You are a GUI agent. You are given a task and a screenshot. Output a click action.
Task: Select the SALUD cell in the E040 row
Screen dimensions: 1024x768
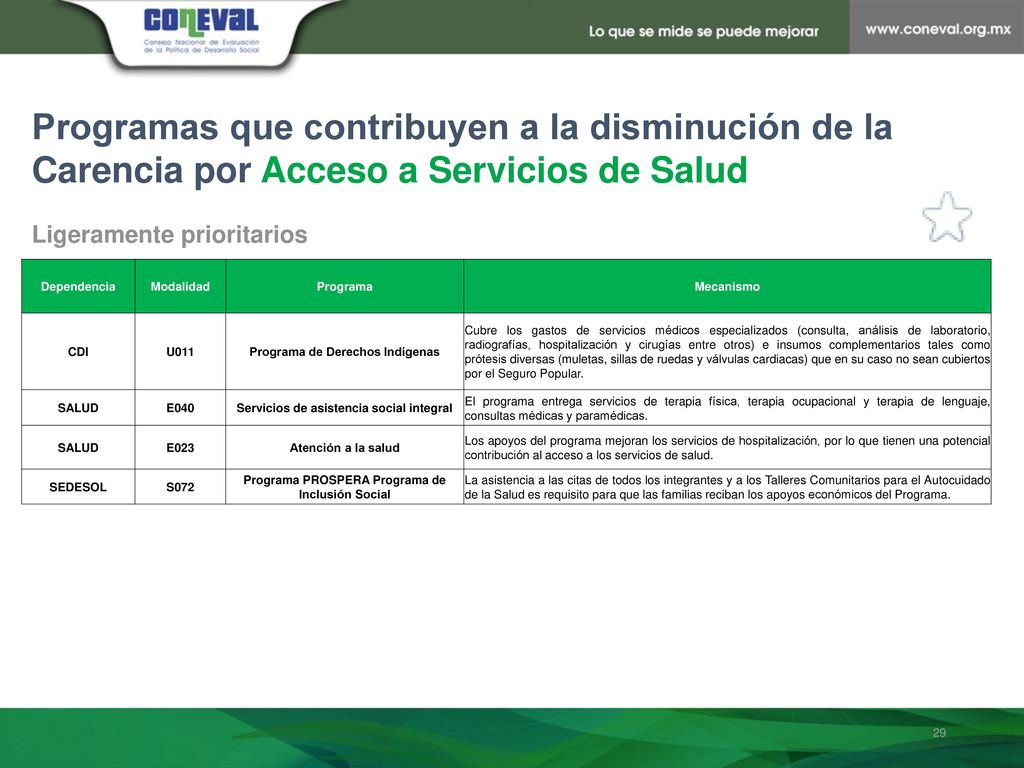click(x=78, y=408)
